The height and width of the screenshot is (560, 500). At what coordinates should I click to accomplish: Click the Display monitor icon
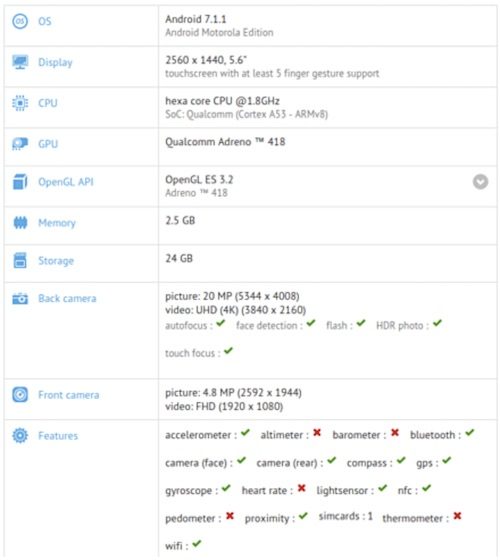20,62
